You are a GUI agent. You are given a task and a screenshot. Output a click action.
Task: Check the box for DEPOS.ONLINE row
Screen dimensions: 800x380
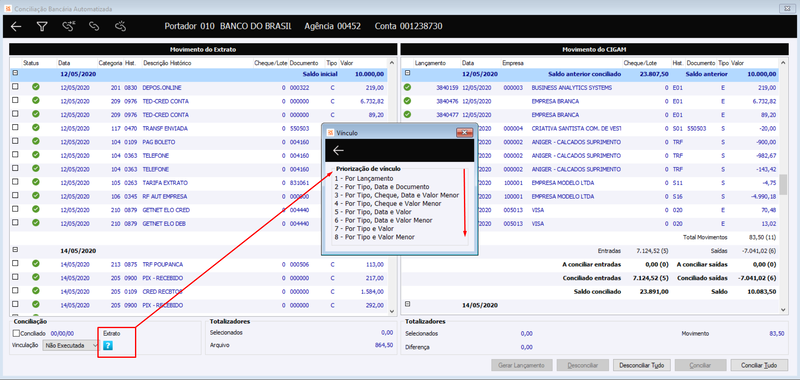tap(15, 87)
